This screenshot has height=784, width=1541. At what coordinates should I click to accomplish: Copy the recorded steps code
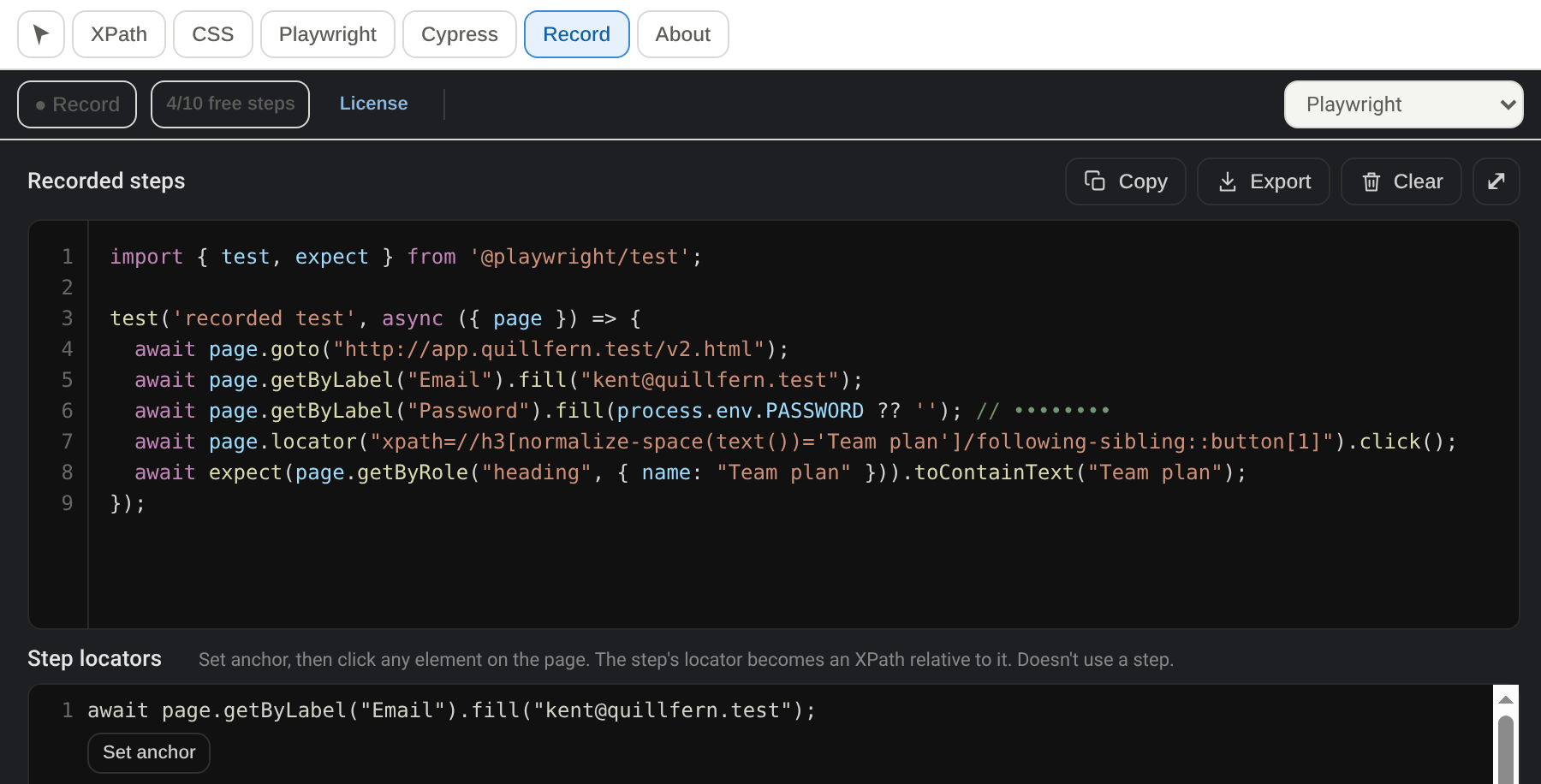[1126, 181]
